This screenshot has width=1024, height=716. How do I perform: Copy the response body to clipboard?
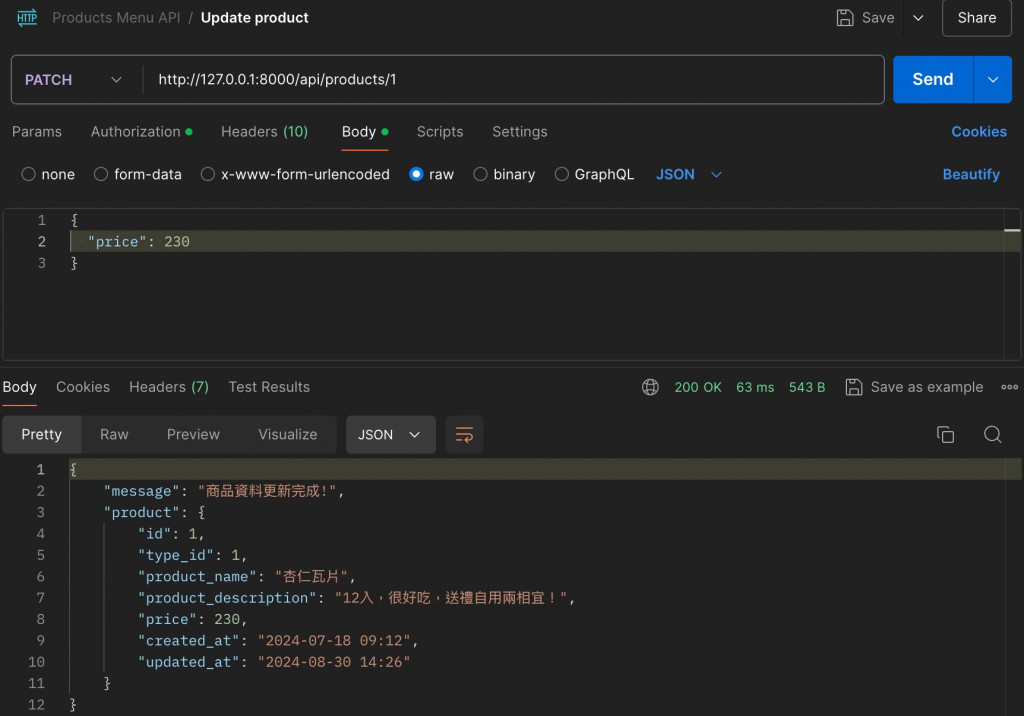click(x=945, y=434)
